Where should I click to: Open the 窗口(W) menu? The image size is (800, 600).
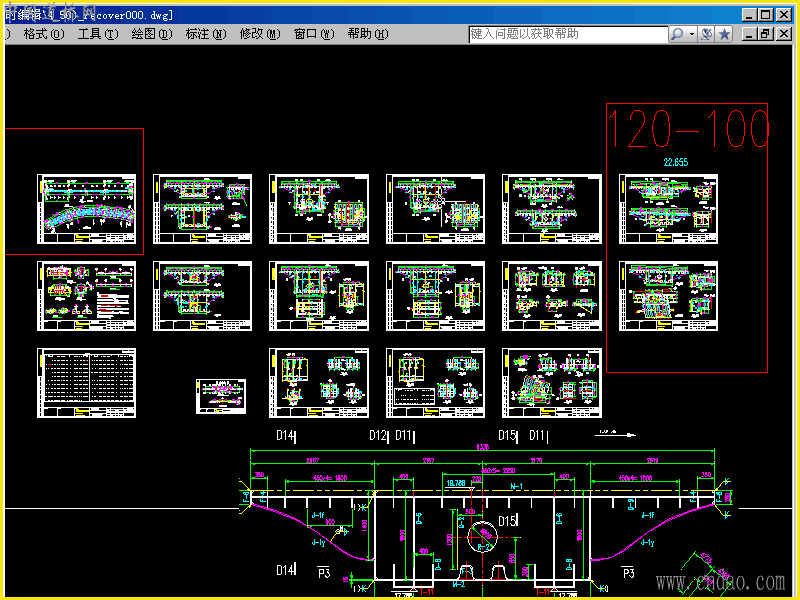(314, 34)
